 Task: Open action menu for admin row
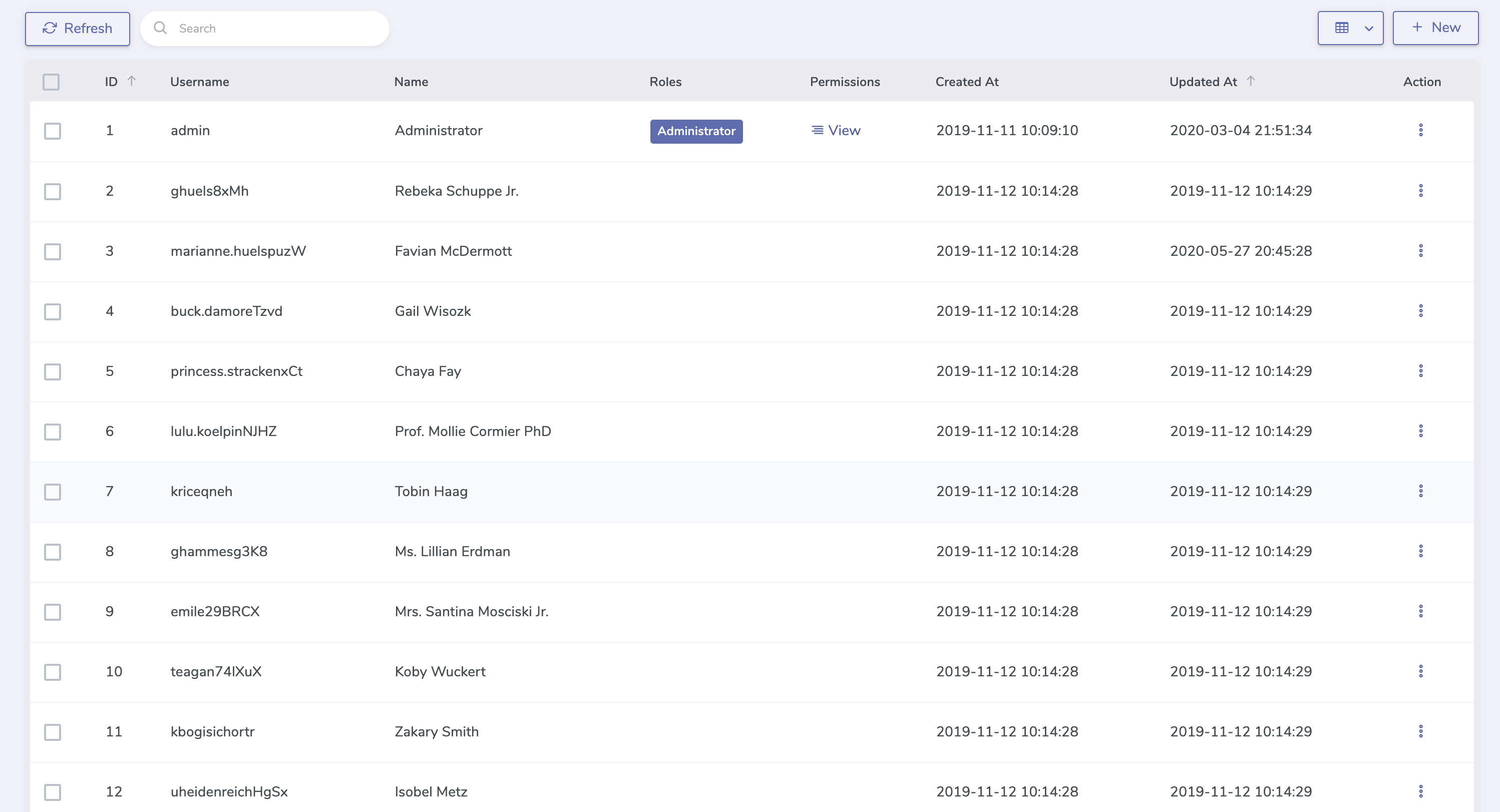(x=1420, y=130)
